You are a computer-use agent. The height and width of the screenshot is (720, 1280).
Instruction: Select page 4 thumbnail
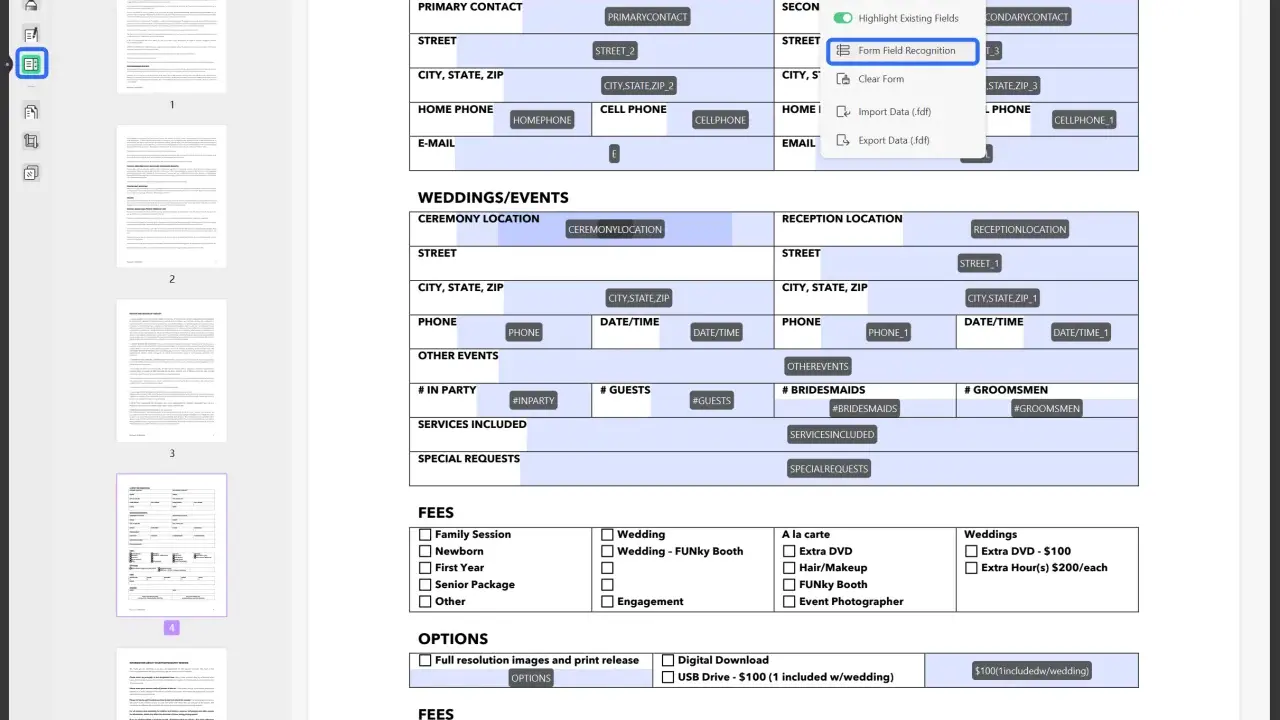point(172,545)
